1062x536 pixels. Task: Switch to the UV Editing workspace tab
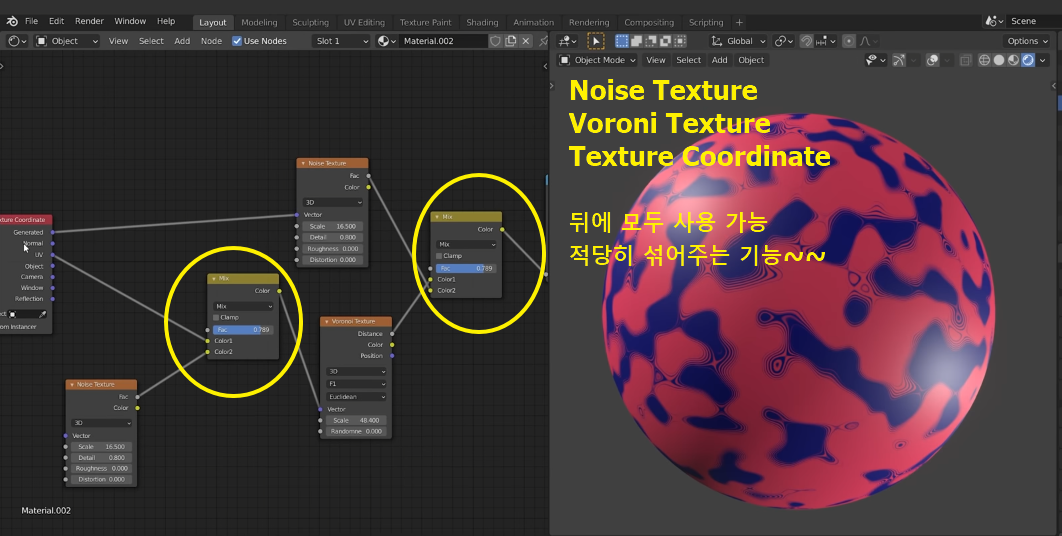pos(364,22)
